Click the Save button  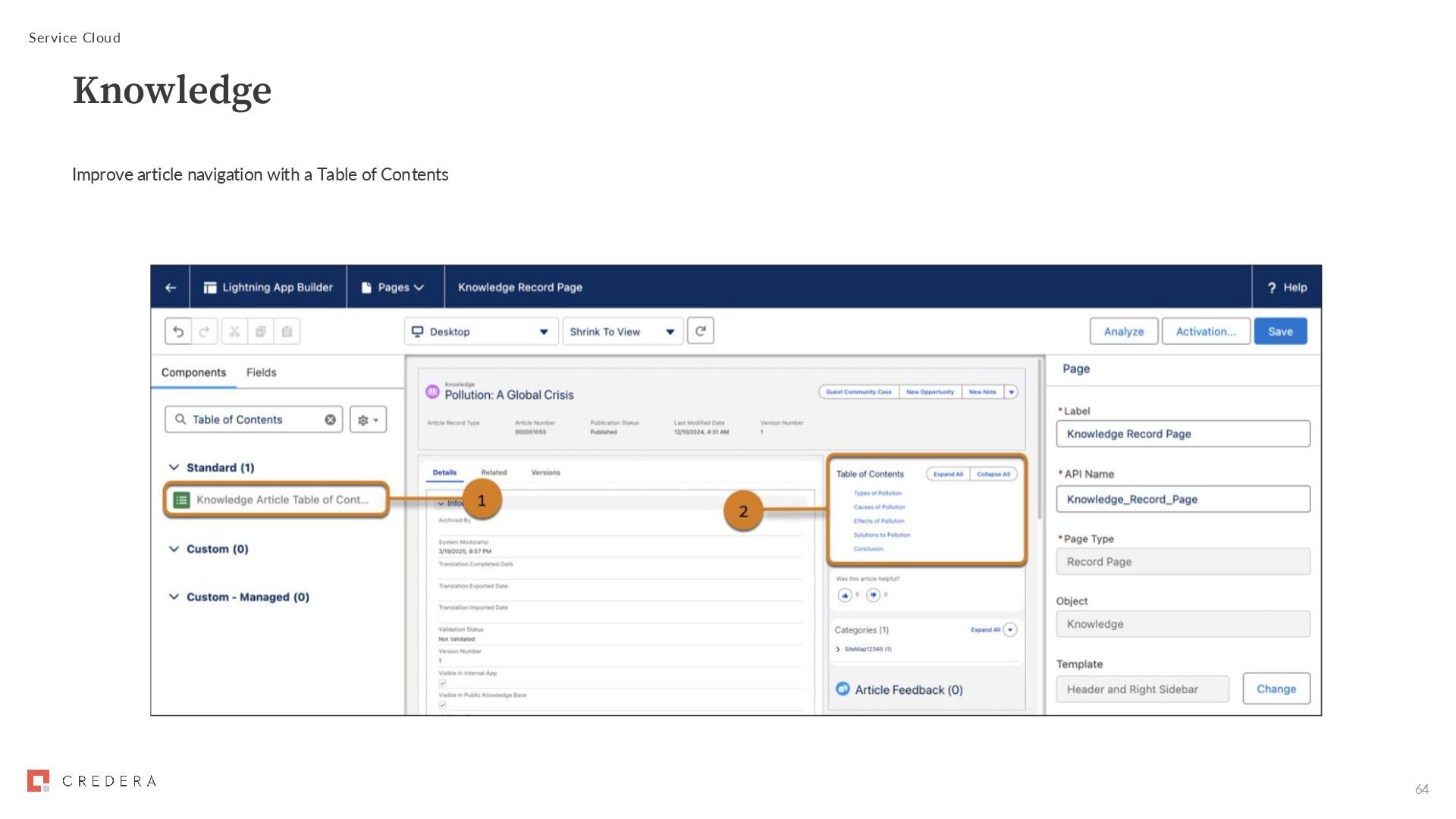[1280, 331]
